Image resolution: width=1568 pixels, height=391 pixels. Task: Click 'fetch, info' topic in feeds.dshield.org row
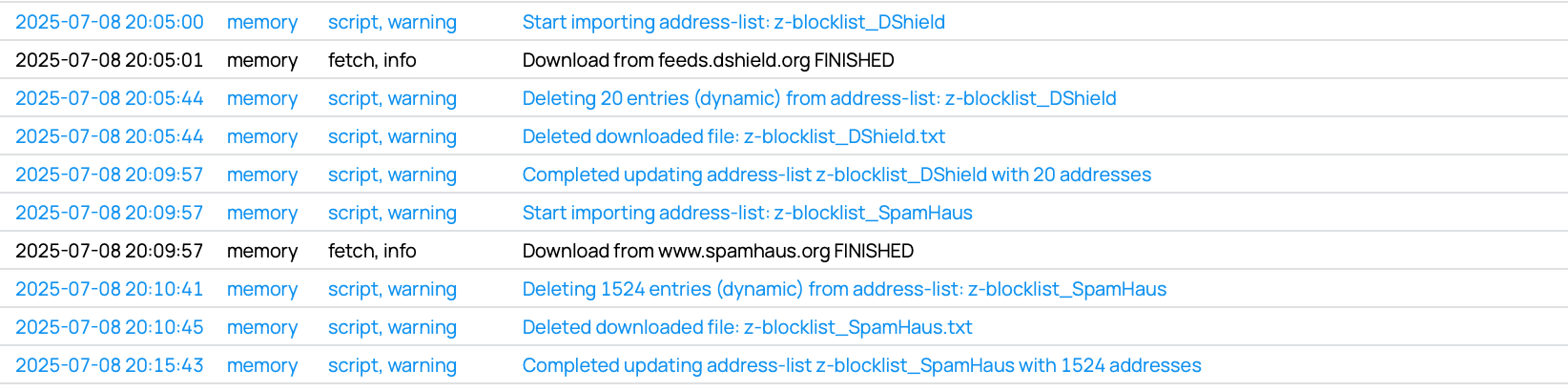pos(372,60)
